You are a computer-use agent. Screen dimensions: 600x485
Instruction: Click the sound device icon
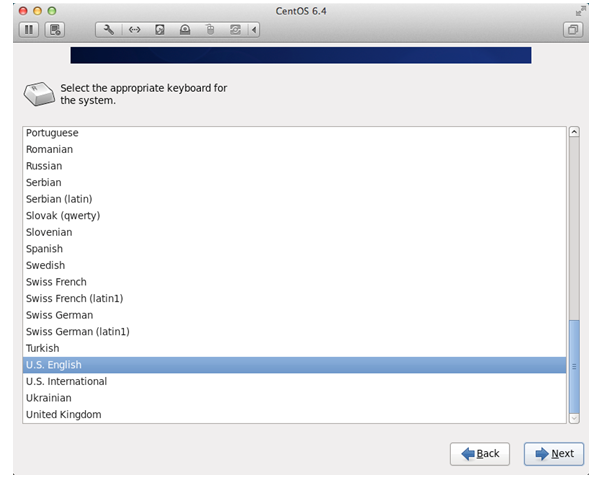[235, 30]
